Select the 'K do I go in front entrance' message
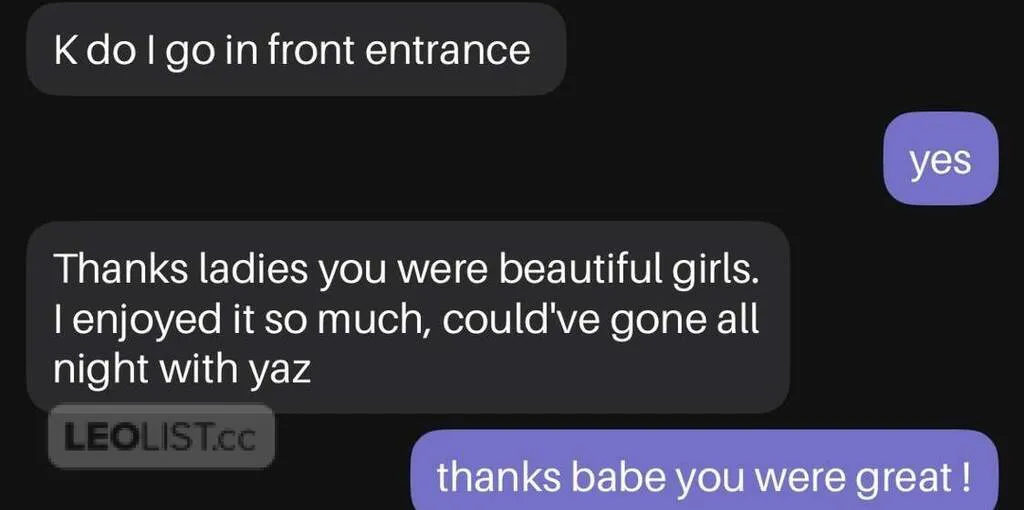 tap(296, 49)
